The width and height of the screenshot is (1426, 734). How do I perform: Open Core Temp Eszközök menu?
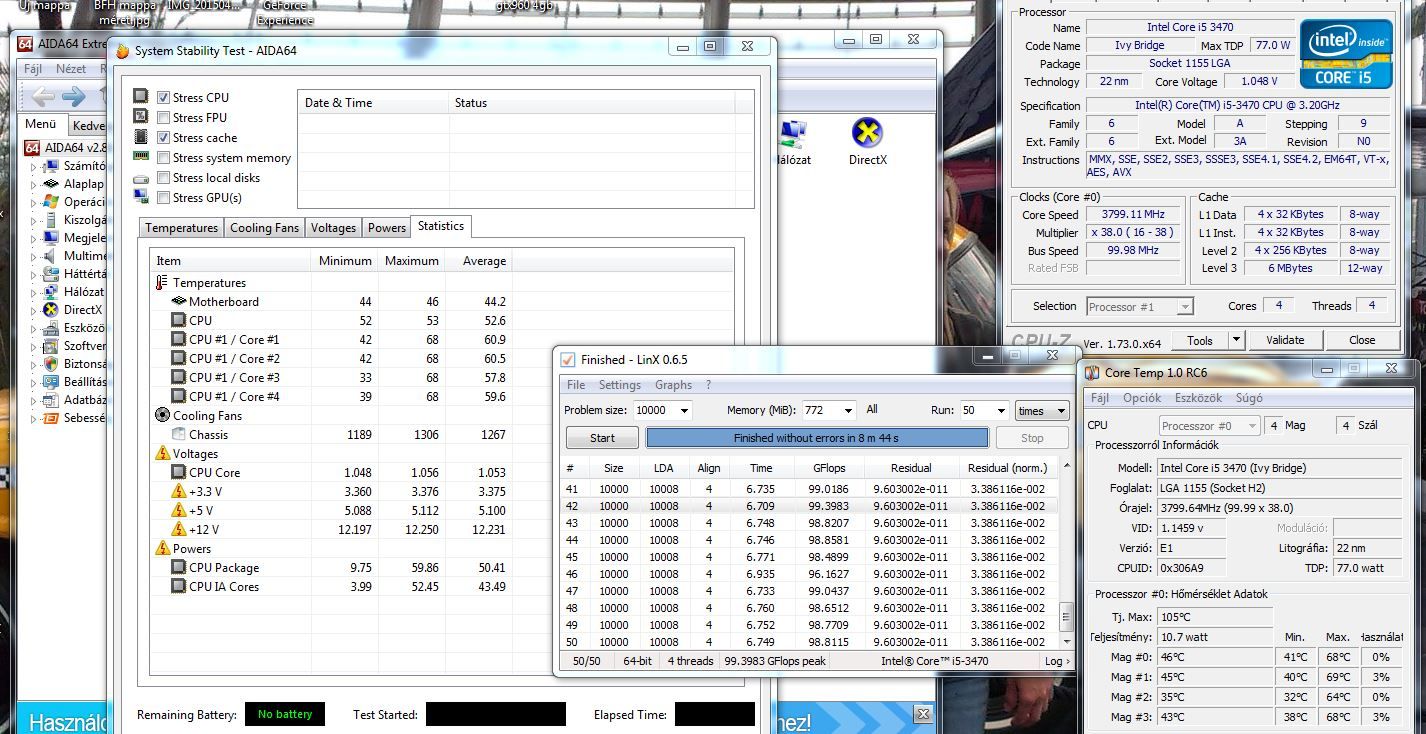coord(1198,398)
